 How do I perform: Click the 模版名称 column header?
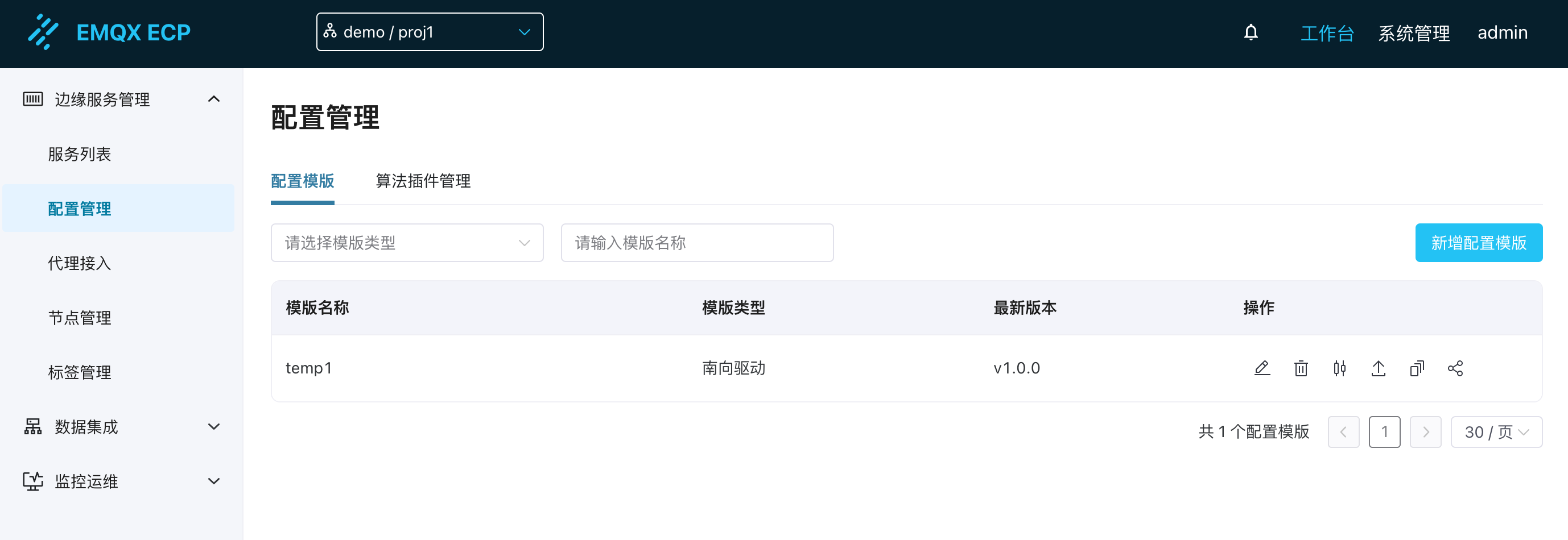tap(317, 308)
